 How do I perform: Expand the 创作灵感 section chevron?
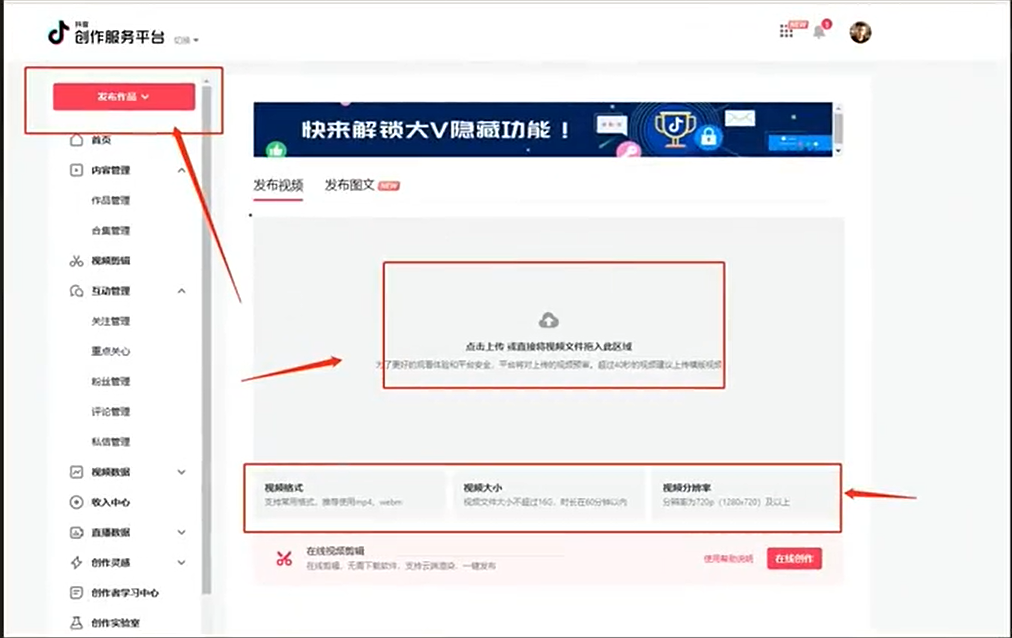[181, 563]
